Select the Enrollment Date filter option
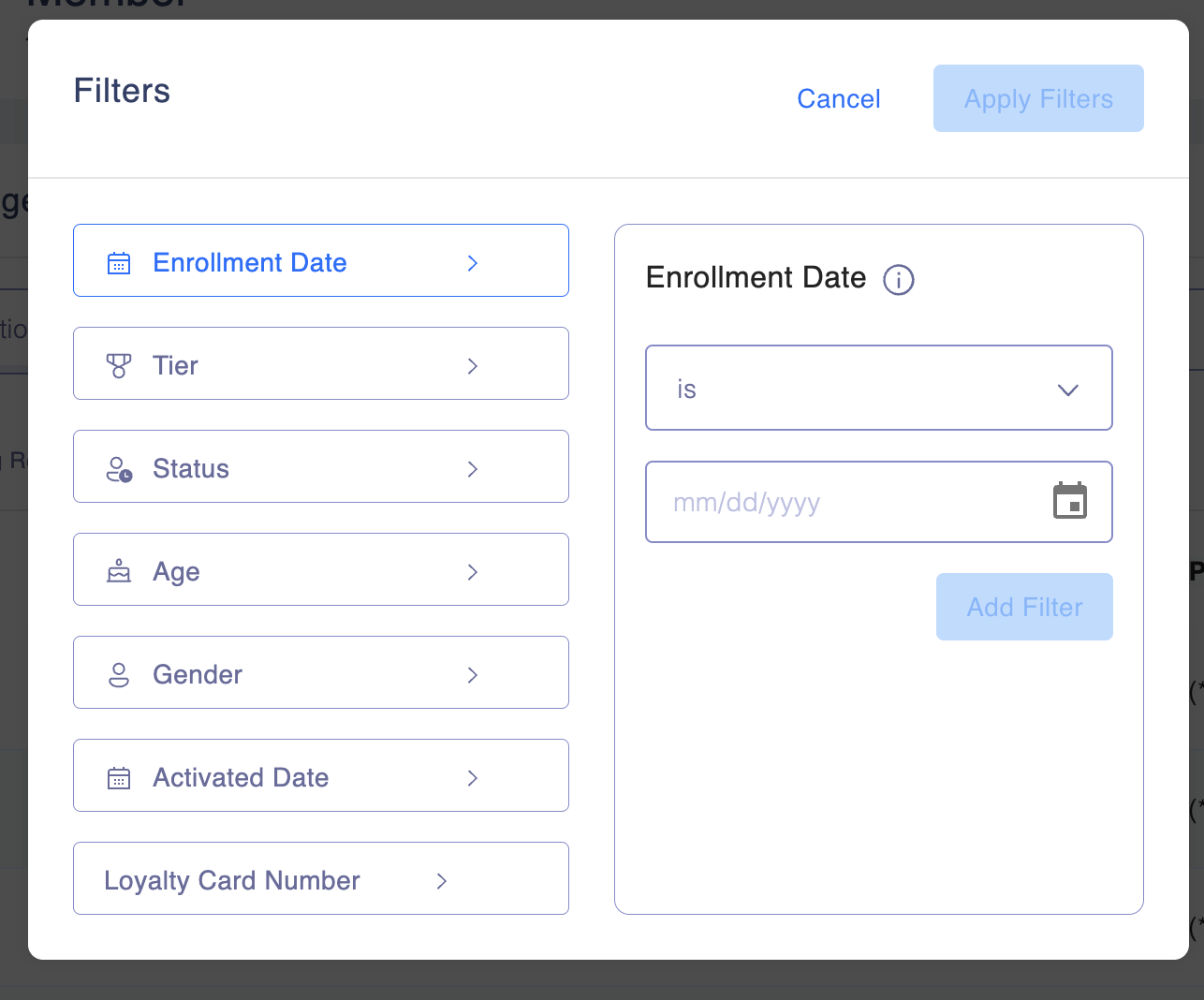Viewport: 1204px width, 1000px height. click(321, 260)
